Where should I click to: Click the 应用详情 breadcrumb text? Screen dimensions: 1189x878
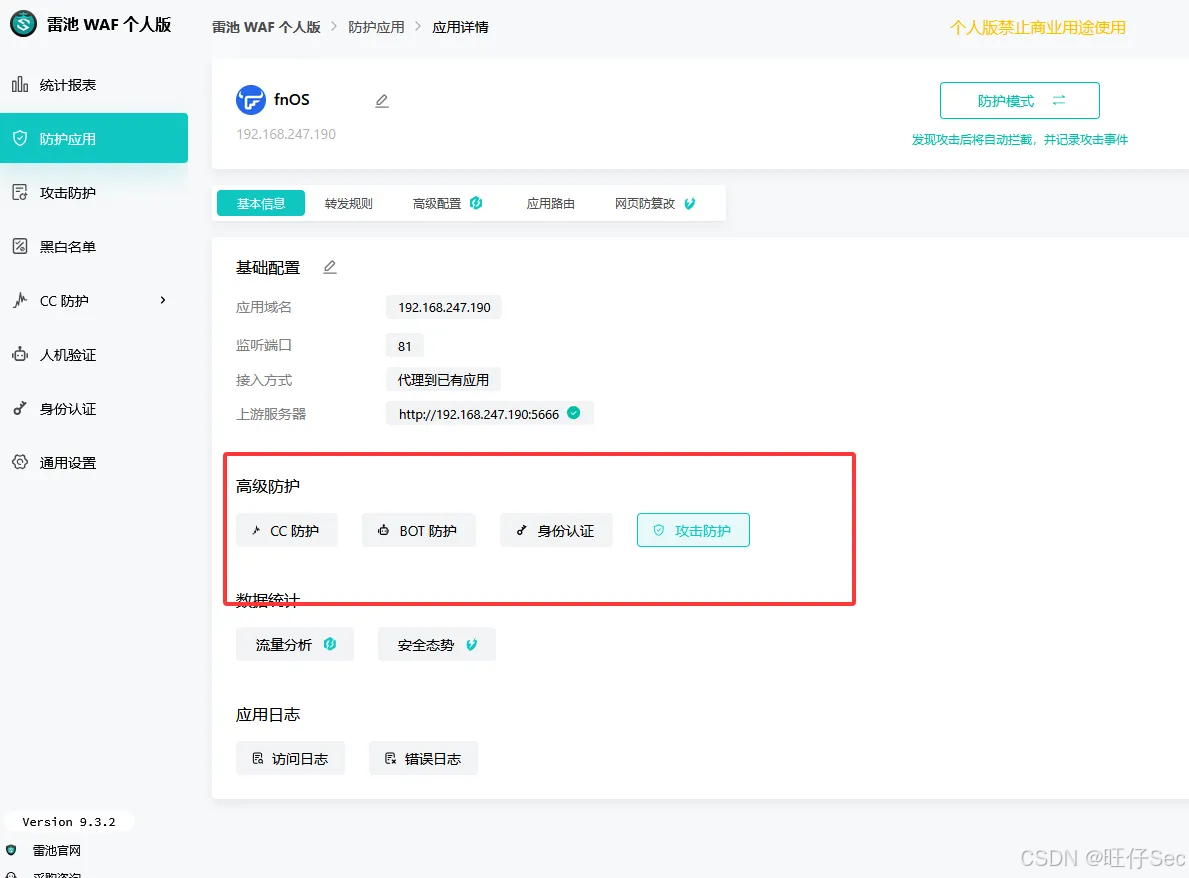coord(460,27)
